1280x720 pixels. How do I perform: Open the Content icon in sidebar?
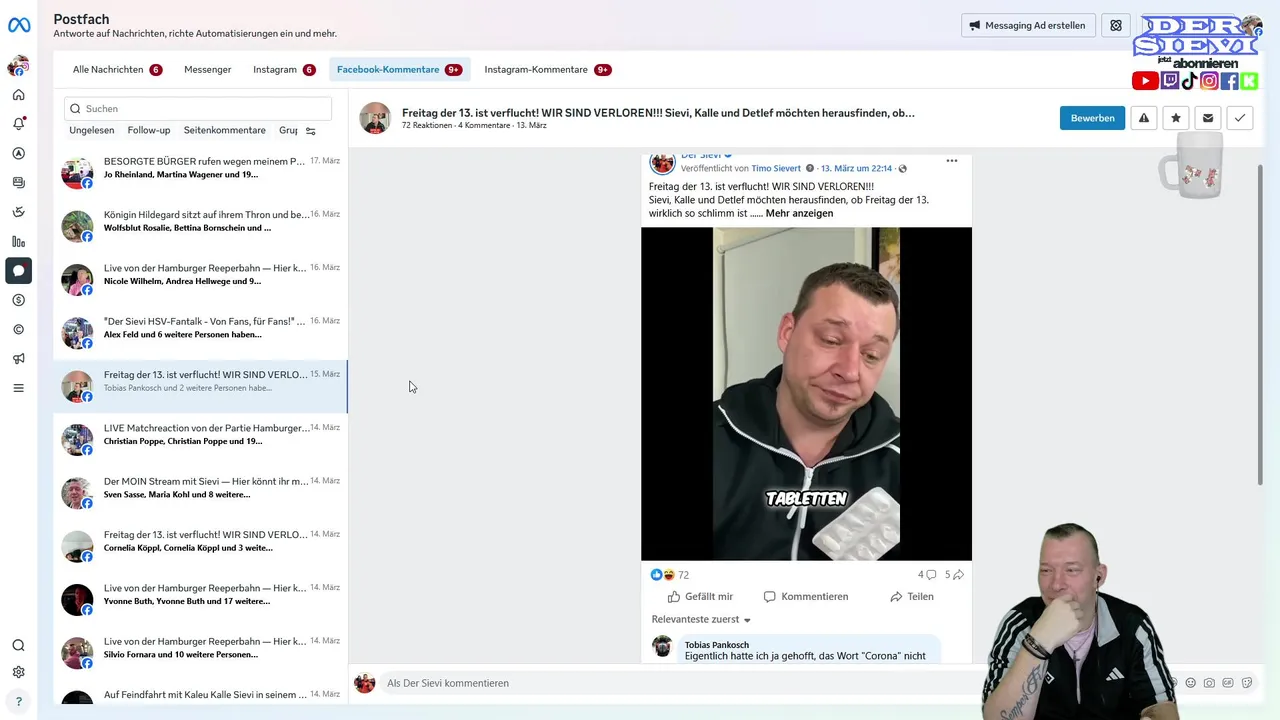(x=18, y=182)
